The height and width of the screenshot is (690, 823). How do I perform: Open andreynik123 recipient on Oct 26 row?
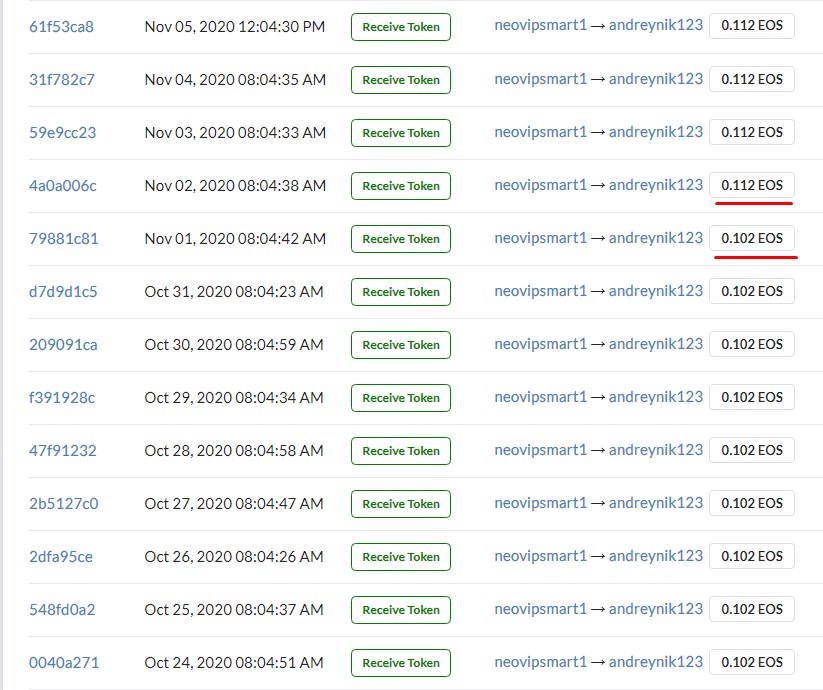(656, 556)
